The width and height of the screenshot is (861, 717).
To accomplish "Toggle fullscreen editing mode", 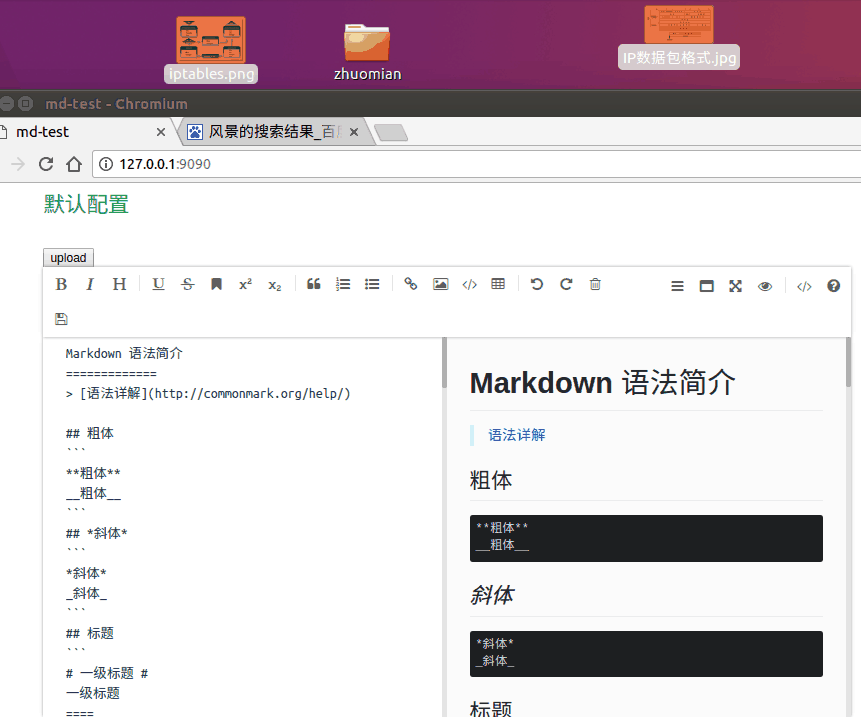I will point(735,286).
